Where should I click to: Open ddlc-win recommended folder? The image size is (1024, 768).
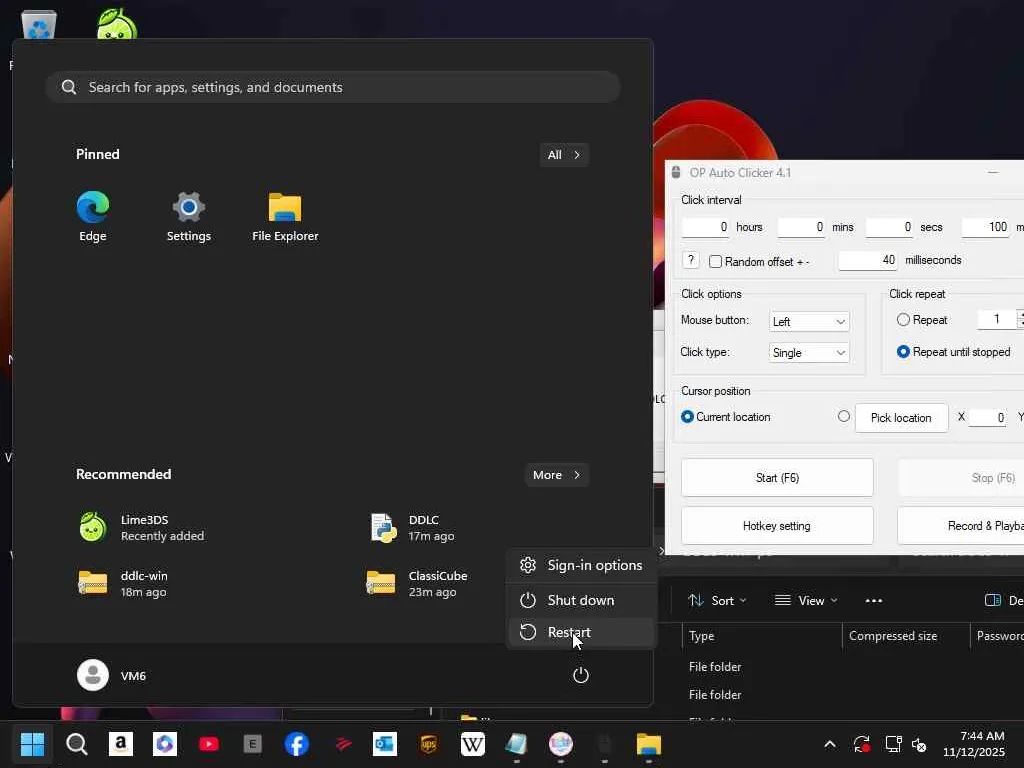coord(122,584)
